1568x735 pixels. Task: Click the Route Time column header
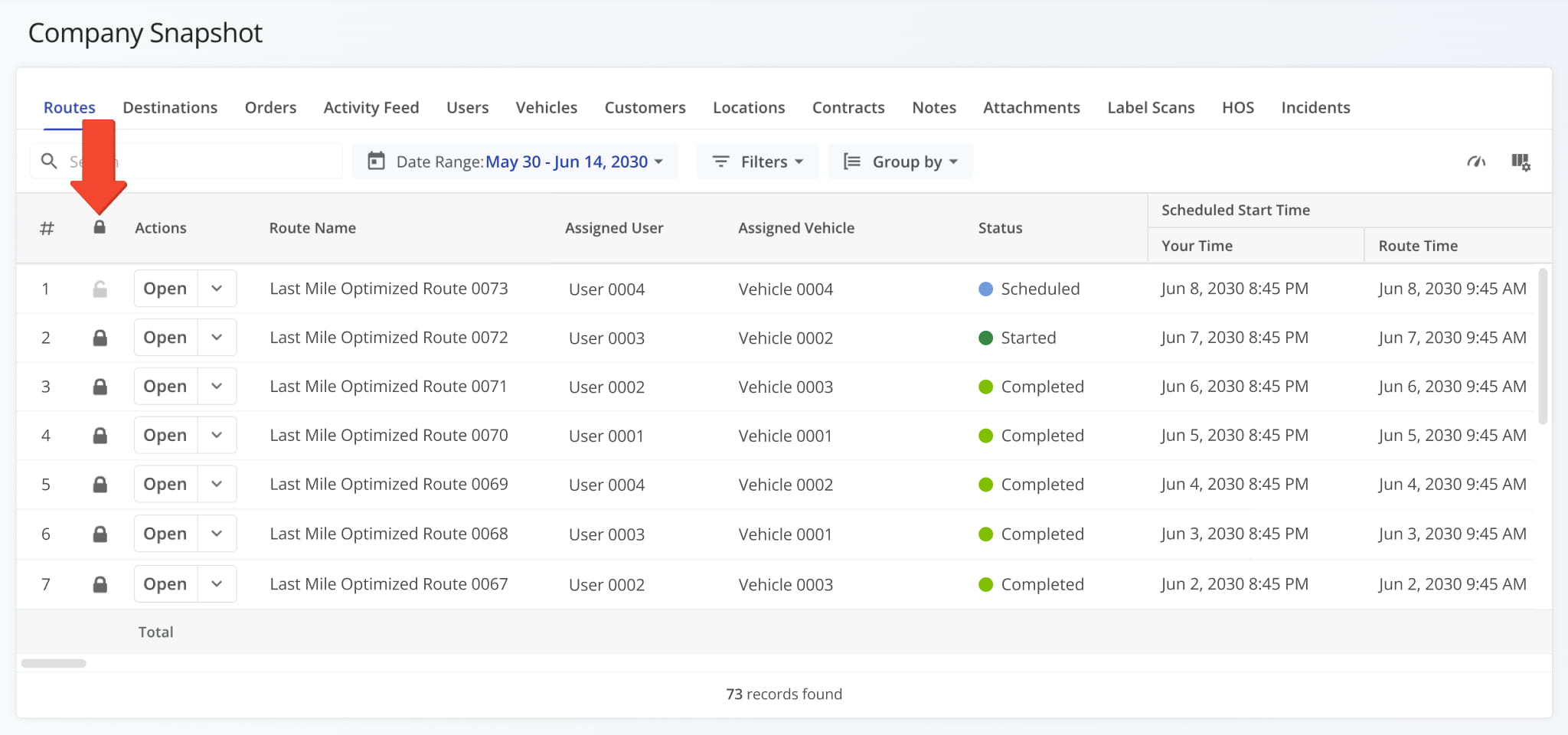point(1418,246)
